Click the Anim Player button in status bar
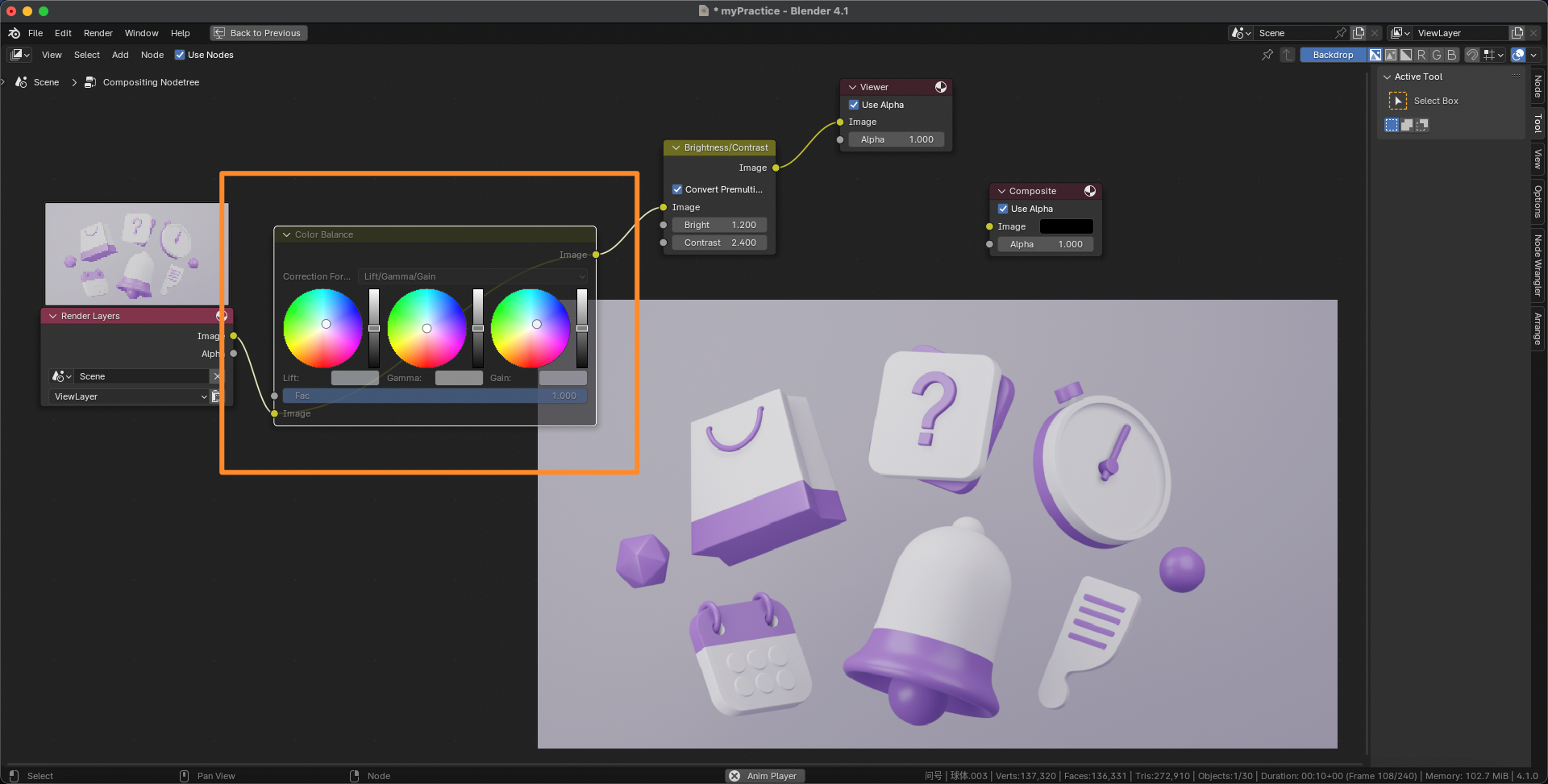Screen dimensions: 1548x784 (x=765, y=776)
